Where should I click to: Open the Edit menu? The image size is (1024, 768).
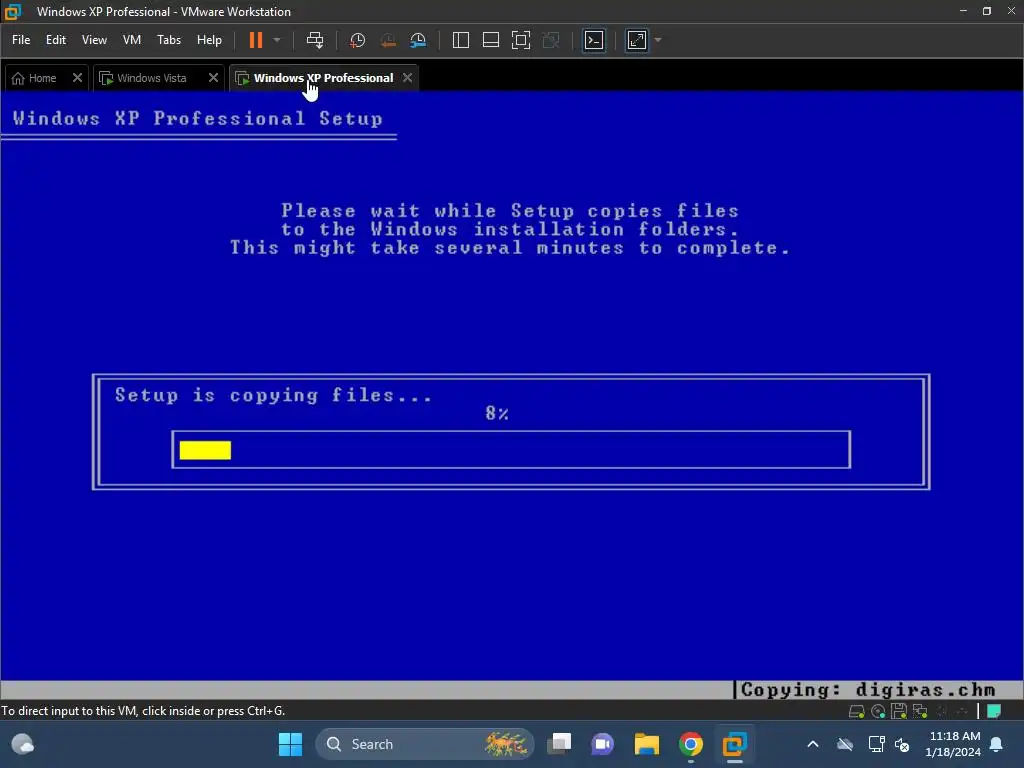[x=56, y=40]
